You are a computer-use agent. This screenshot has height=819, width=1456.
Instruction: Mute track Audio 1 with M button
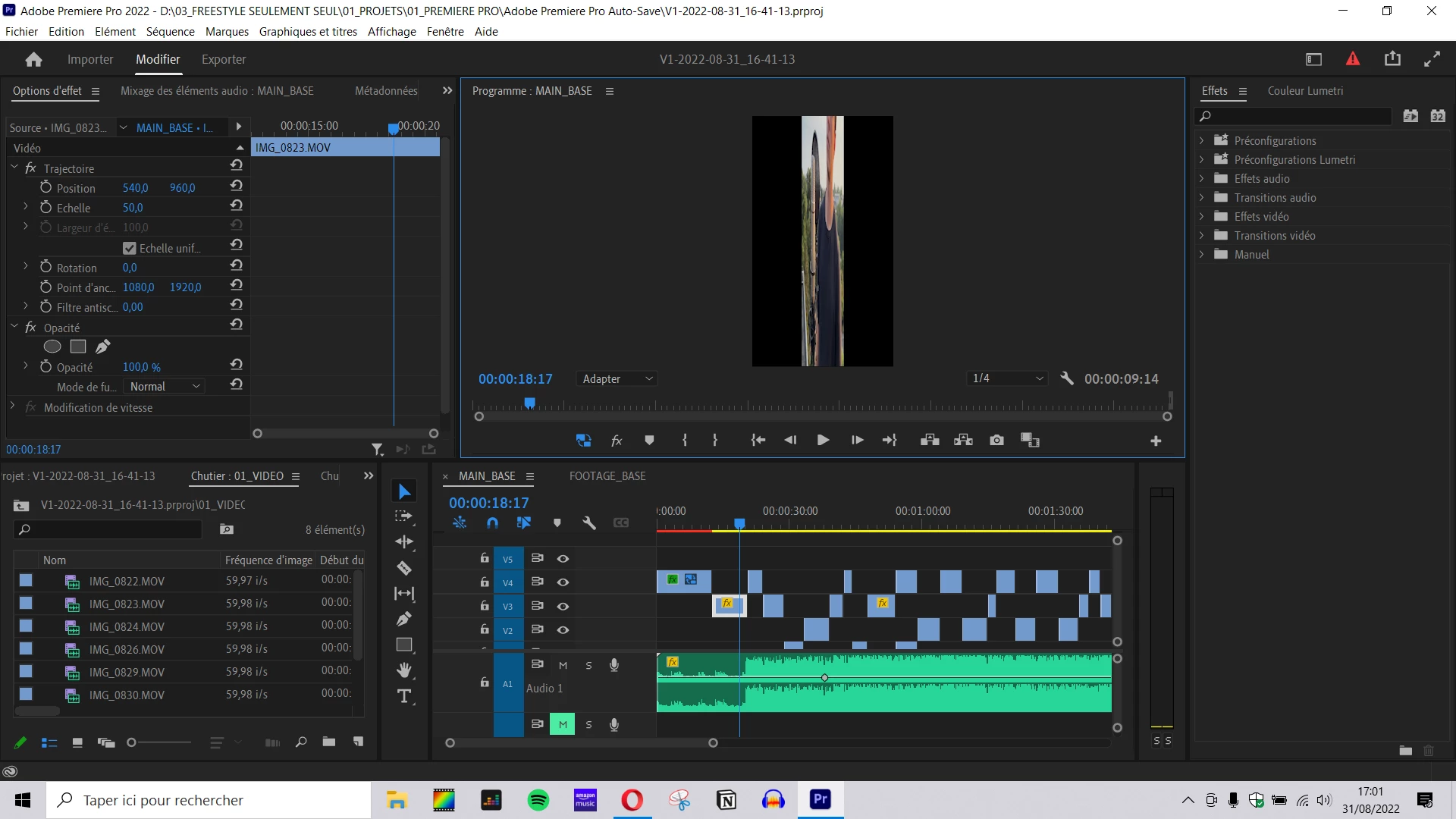point(563,665)
